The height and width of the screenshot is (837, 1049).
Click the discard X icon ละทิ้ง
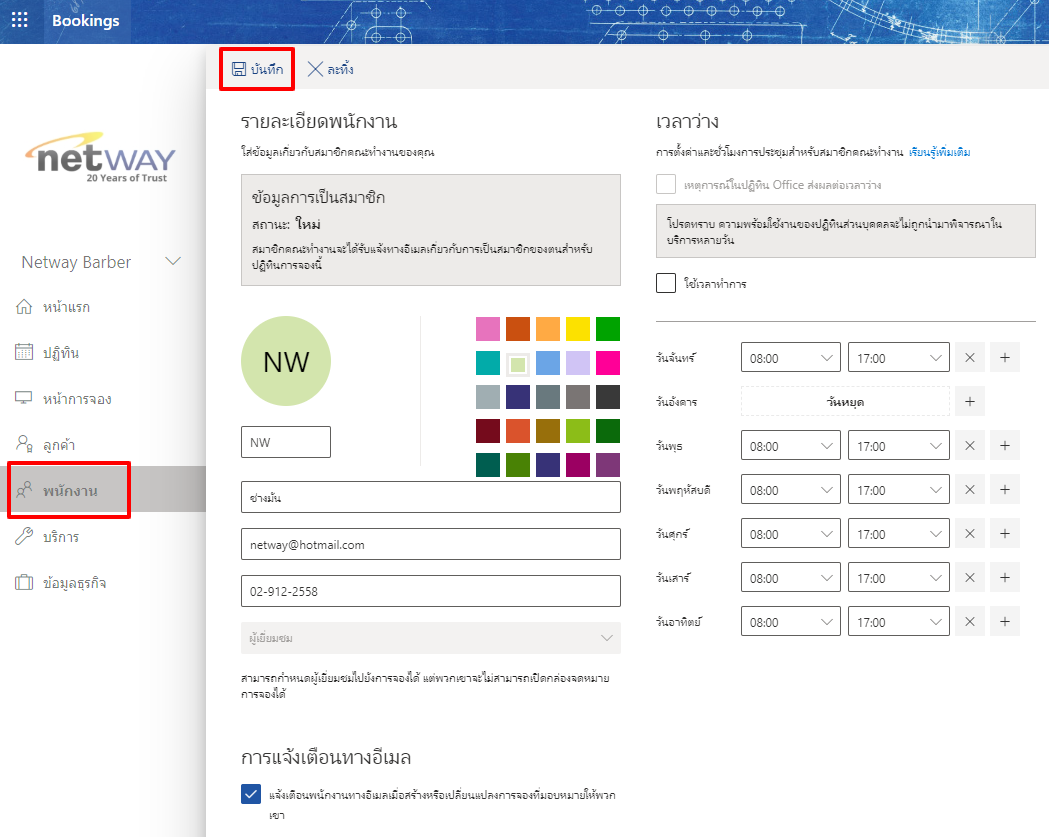point(315,69)
